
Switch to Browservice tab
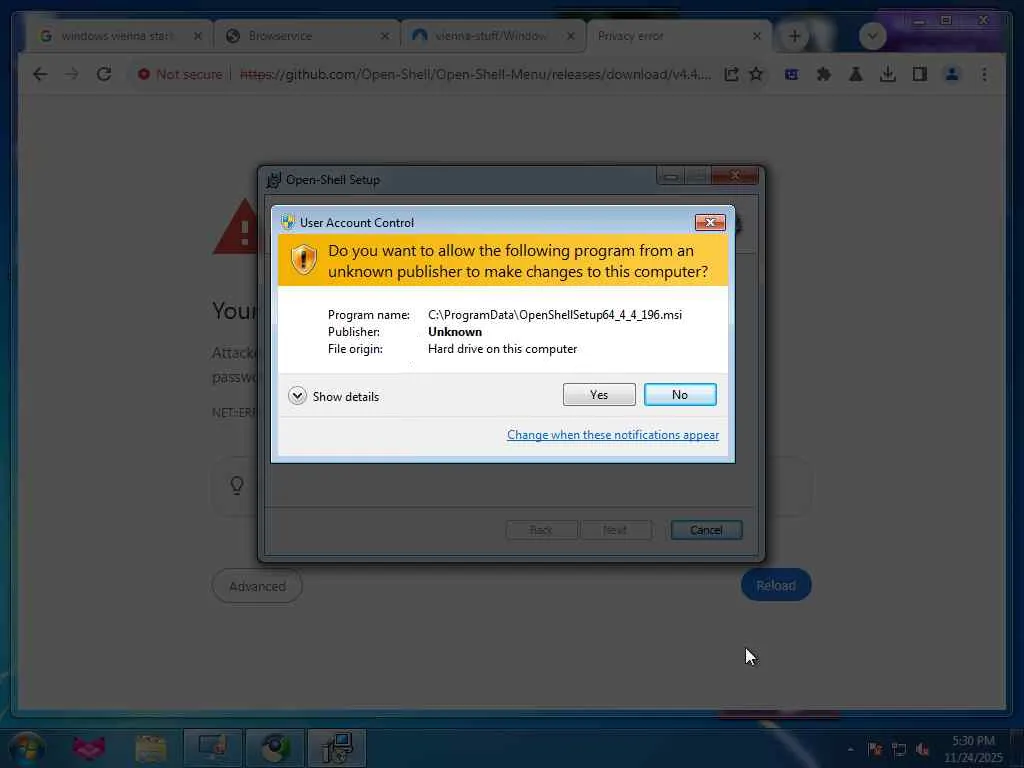coord(297,36)
